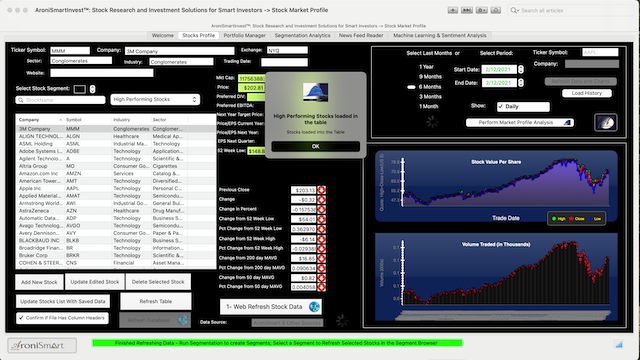Click the Start Date field
Screen dimensions: 640x360
(499, 70)
